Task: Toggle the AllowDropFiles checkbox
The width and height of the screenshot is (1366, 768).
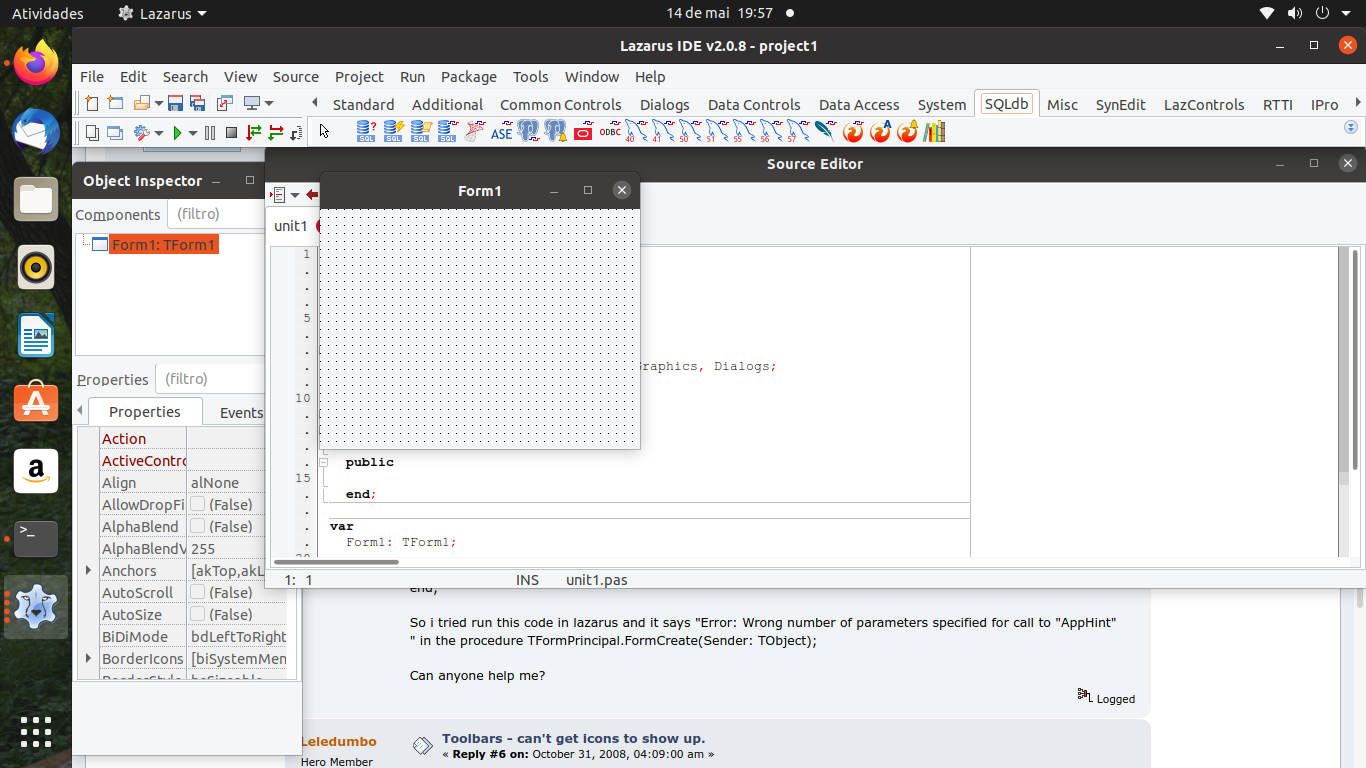Action: (x=198, y=505)
